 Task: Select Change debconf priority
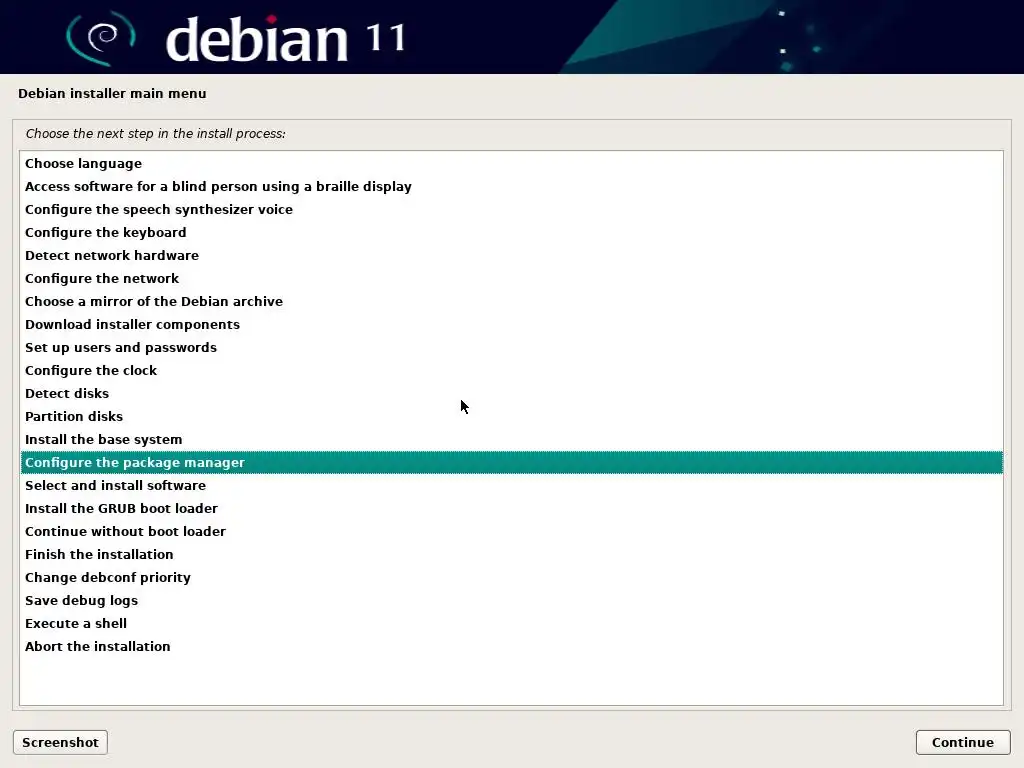point(511,577)
